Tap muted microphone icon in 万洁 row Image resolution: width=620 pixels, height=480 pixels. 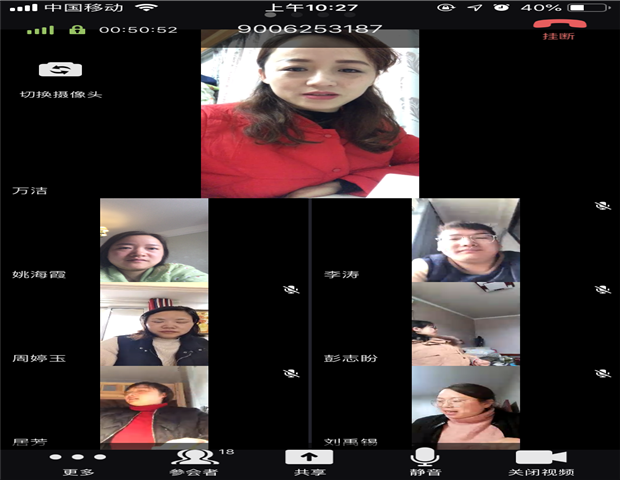tap(602, 205)
